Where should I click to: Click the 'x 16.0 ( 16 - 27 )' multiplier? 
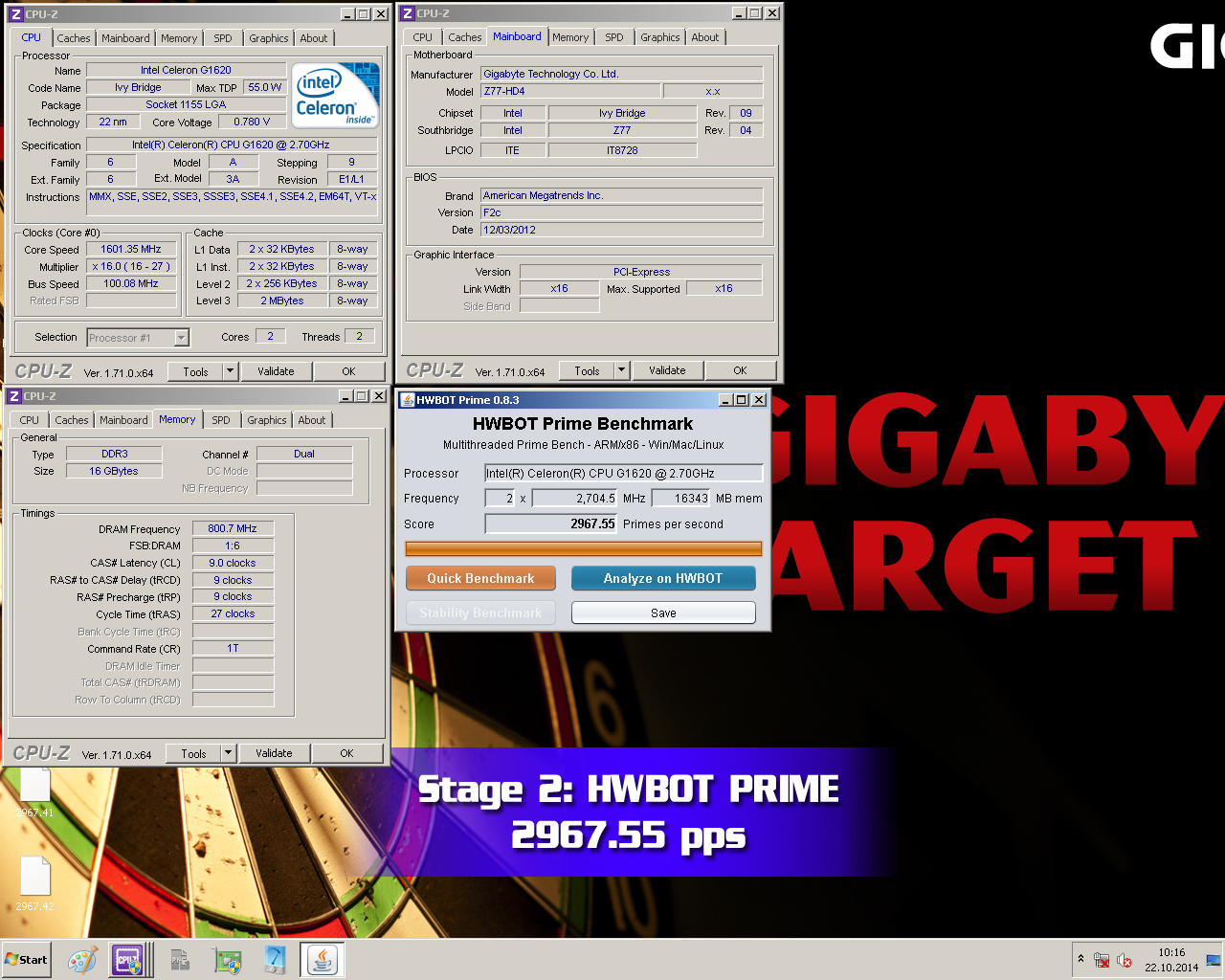pyautogui.click(x=131, y=266)
